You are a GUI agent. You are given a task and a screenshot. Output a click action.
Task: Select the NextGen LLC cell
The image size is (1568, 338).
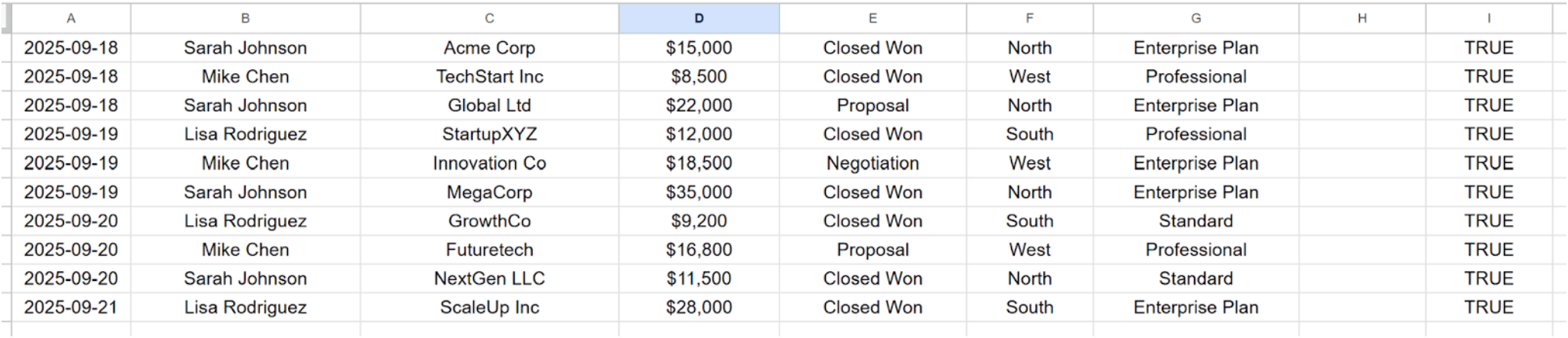pyautogui.click(x=489, y=279)
